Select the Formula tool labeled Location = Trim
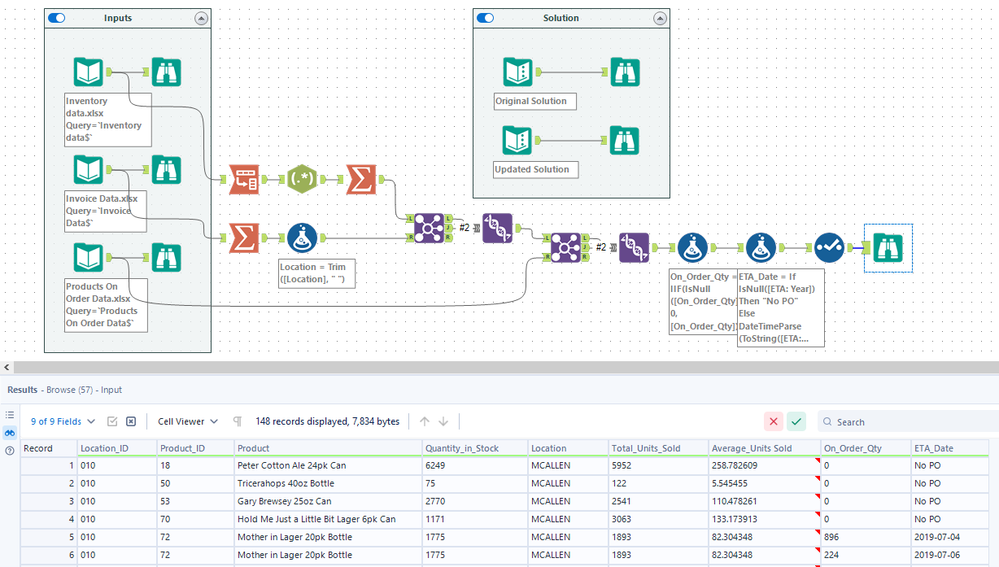Image resolution: width=999 pixels, height=567 pixels. pos(302,238)
